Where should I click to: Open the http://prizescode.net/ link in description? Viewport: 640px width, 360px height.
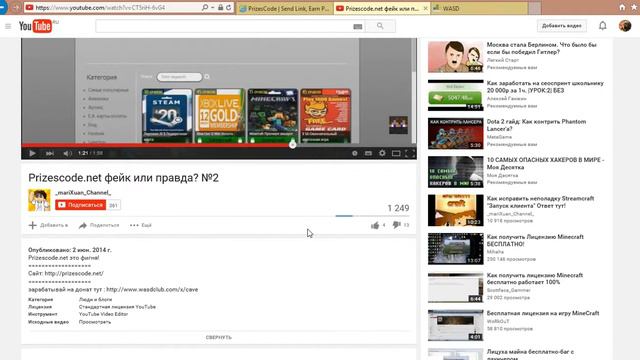pos(74,273)
